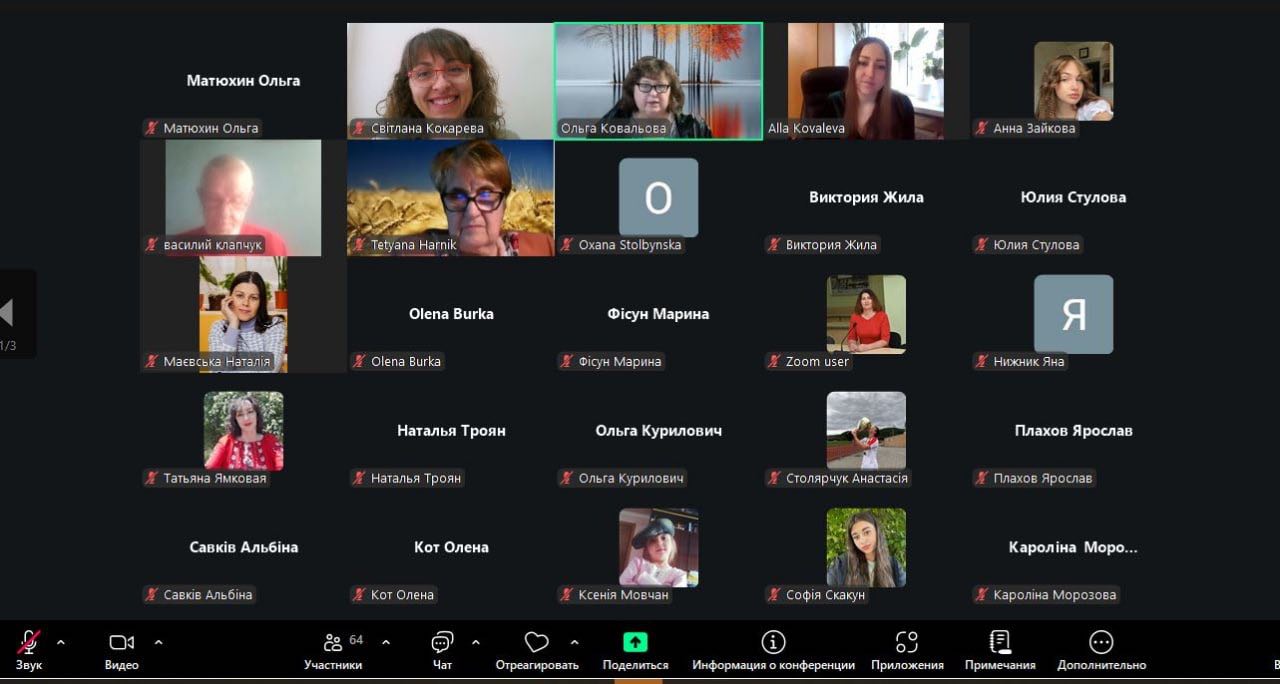Click the left gallery page arrow
This screenshot has width=1280, height=684.
tap(8, 313)
